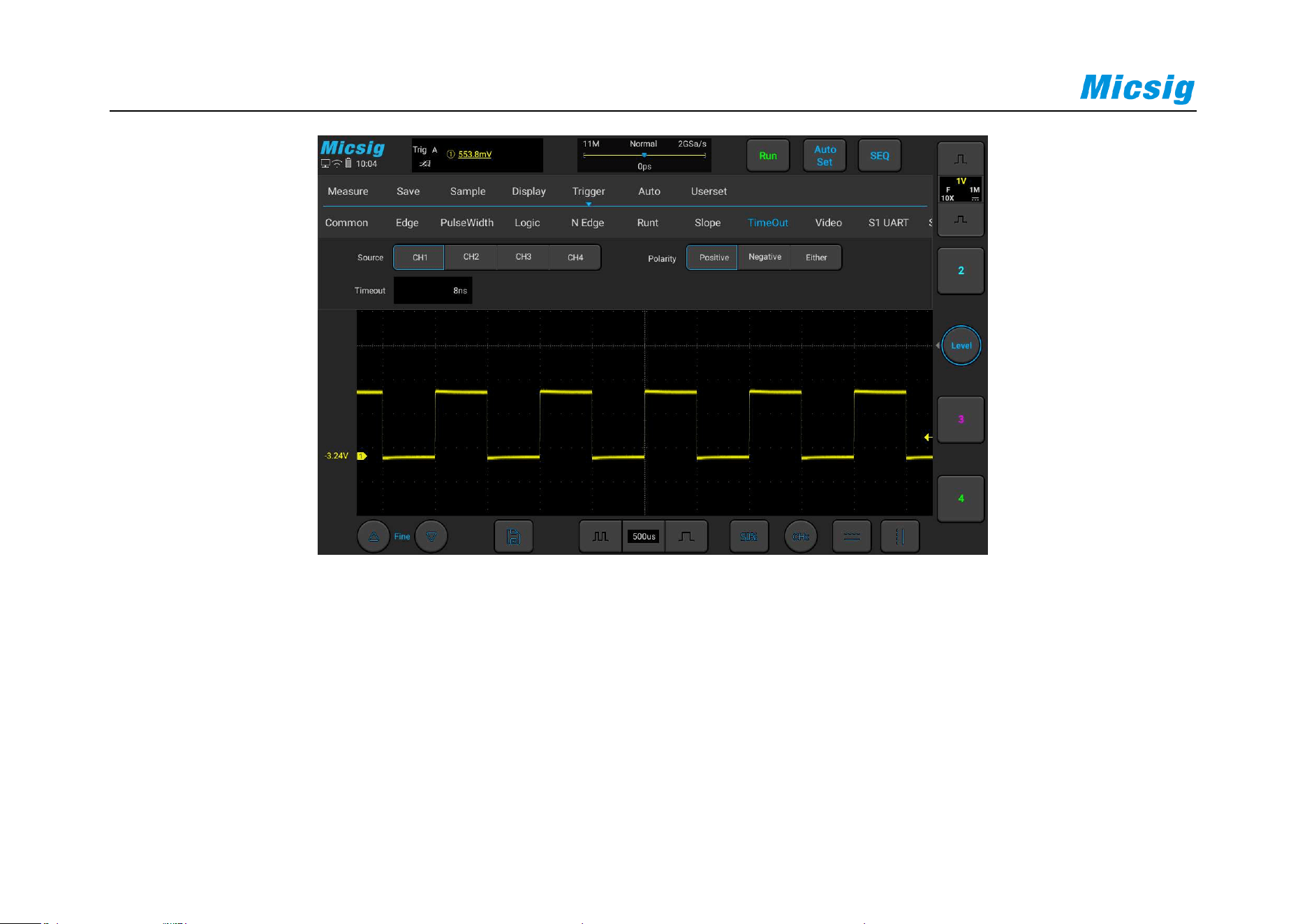Open the vertical cursor lines icon

[x=900, y=537]
